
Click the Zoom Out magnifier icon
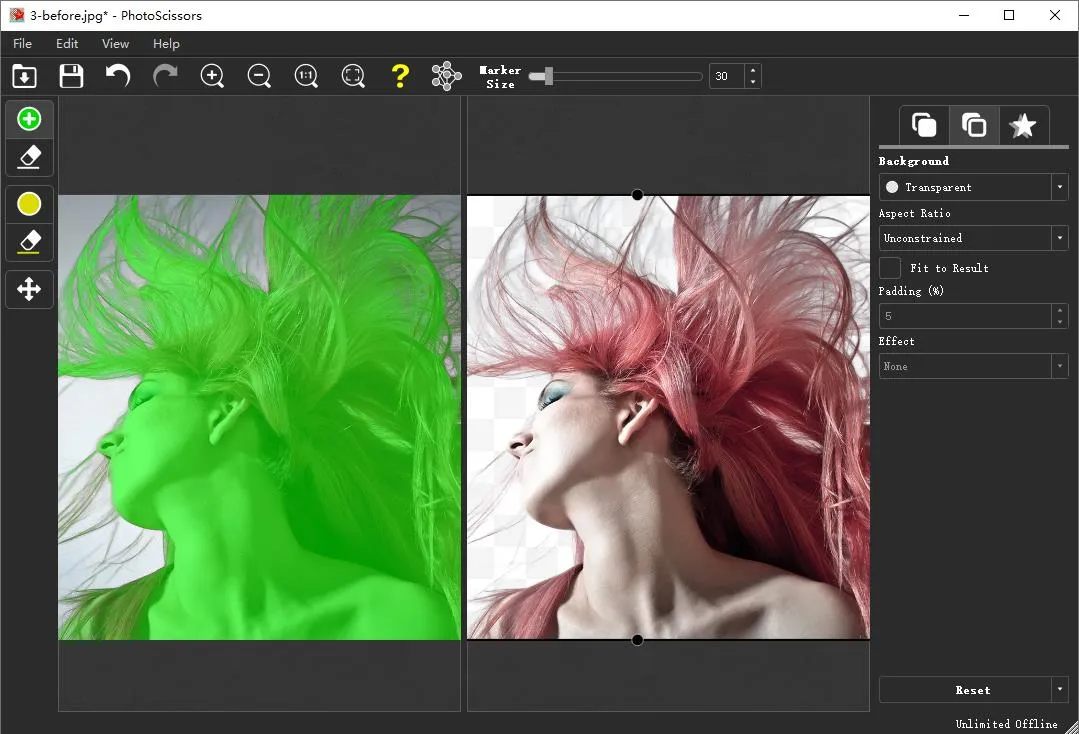pyautogui.click(x=259, y=76)
